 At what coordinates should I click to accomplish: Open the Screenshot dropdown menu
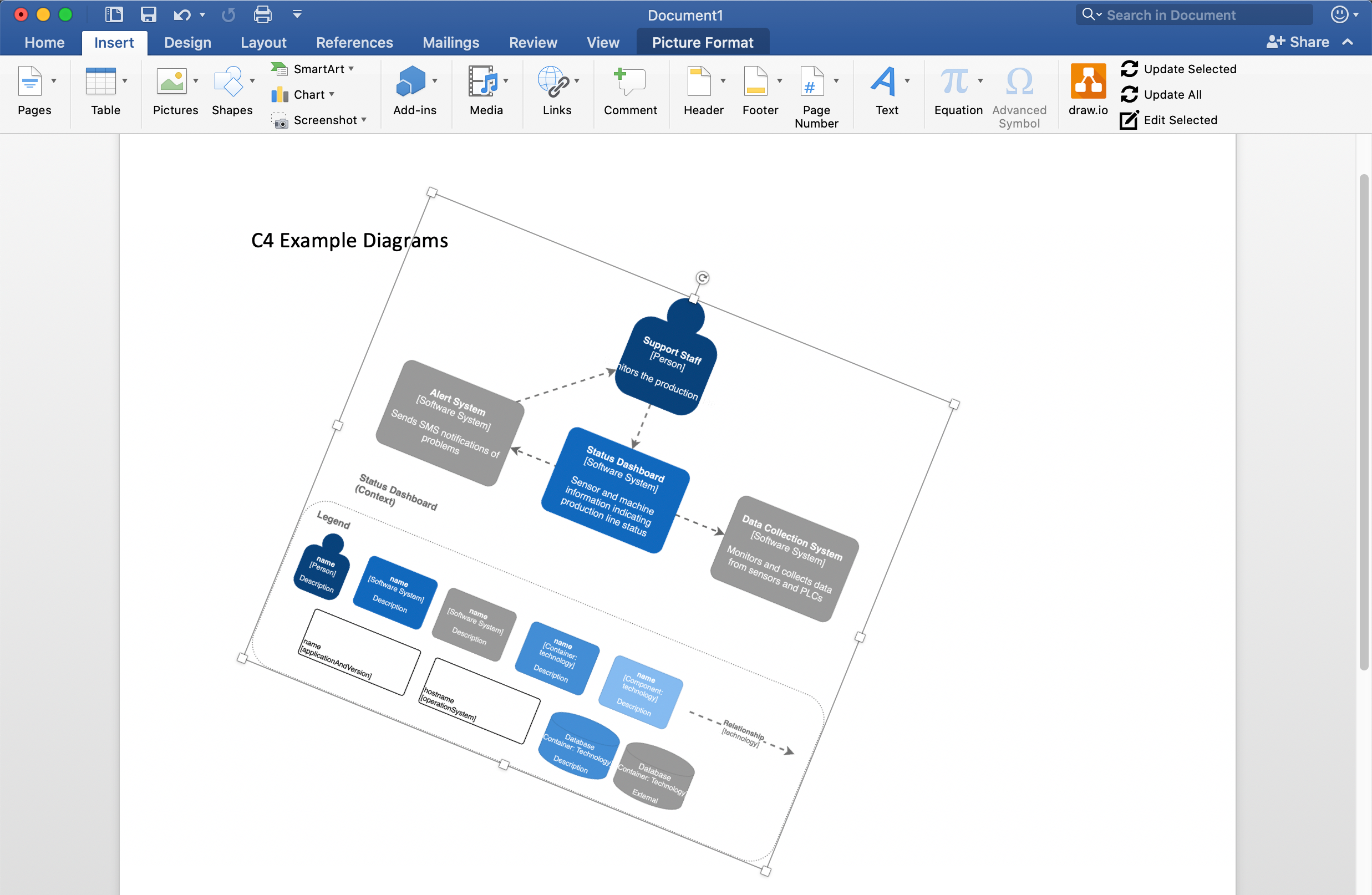coord(363,120)
